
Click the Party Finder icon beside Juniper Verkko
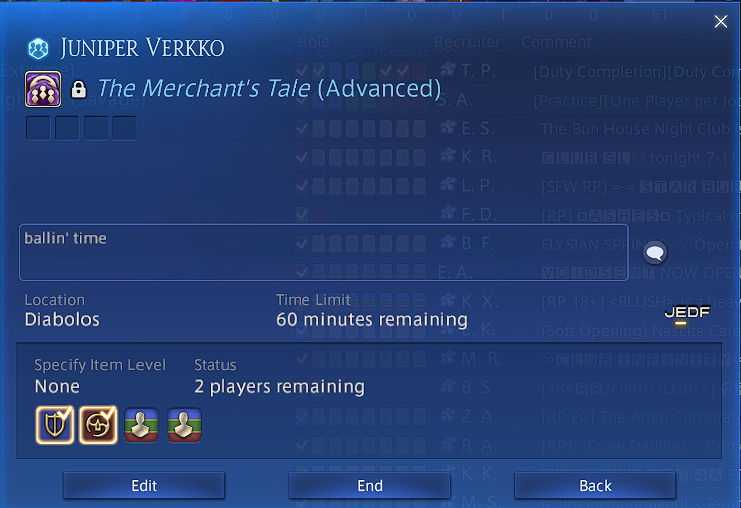[x=38, y=48]
